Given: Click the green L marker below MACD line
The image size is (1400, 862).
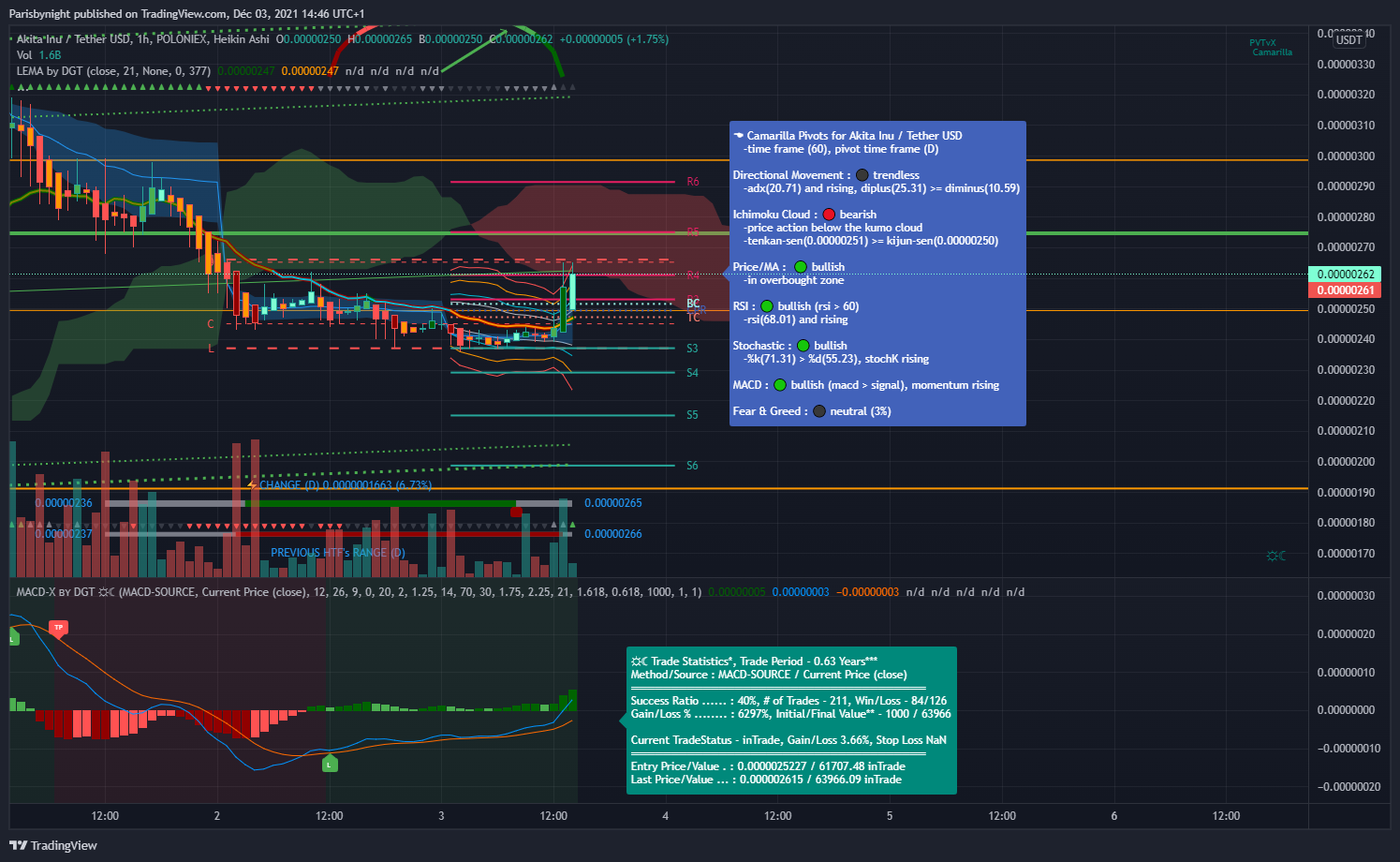Looking at the screenshot, I should tap(329, 765).
